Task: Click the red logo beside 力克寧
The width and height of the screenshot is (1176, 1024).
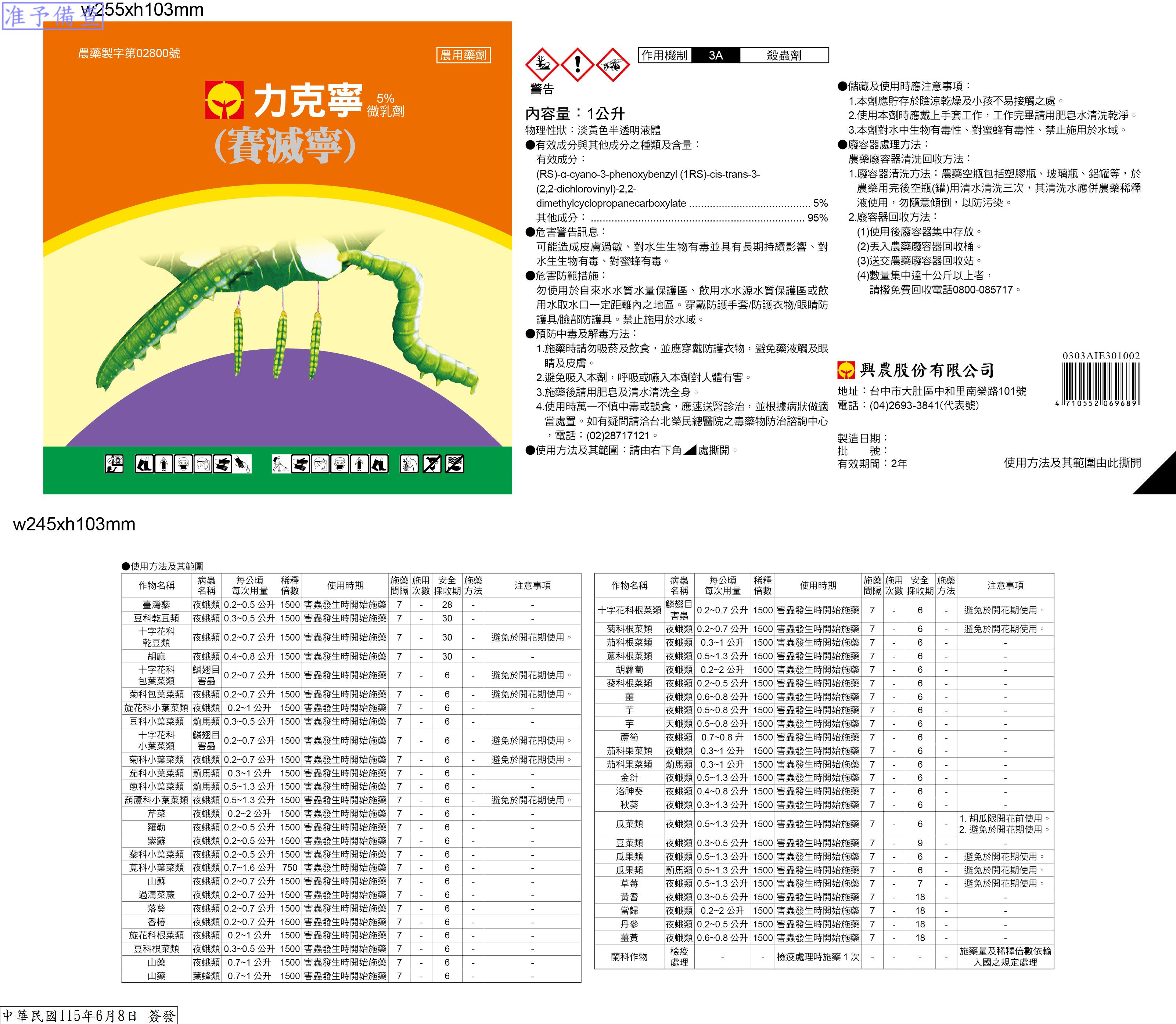Action: [x=224, y=100]
